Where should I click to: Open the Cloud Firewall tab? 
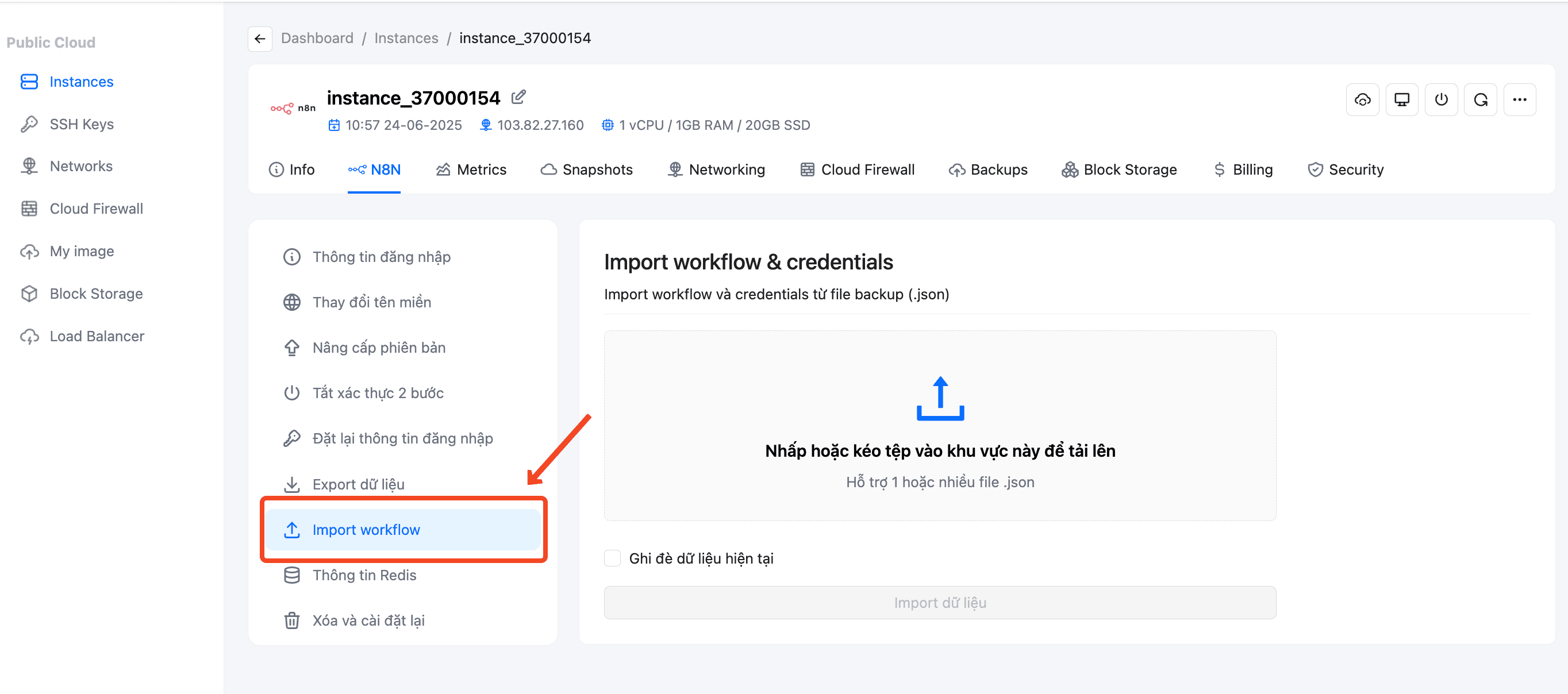click(857, 169)
